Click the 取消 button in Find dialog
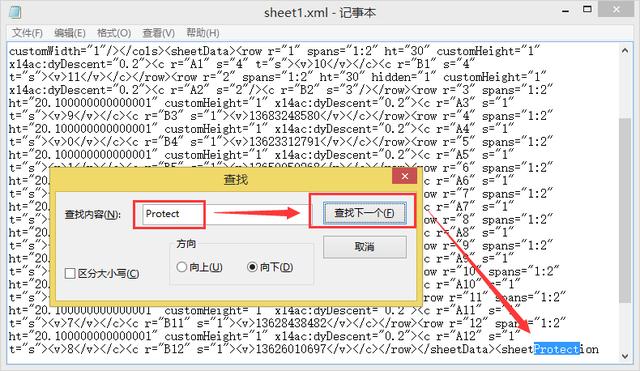 click(x=364, y=247)
